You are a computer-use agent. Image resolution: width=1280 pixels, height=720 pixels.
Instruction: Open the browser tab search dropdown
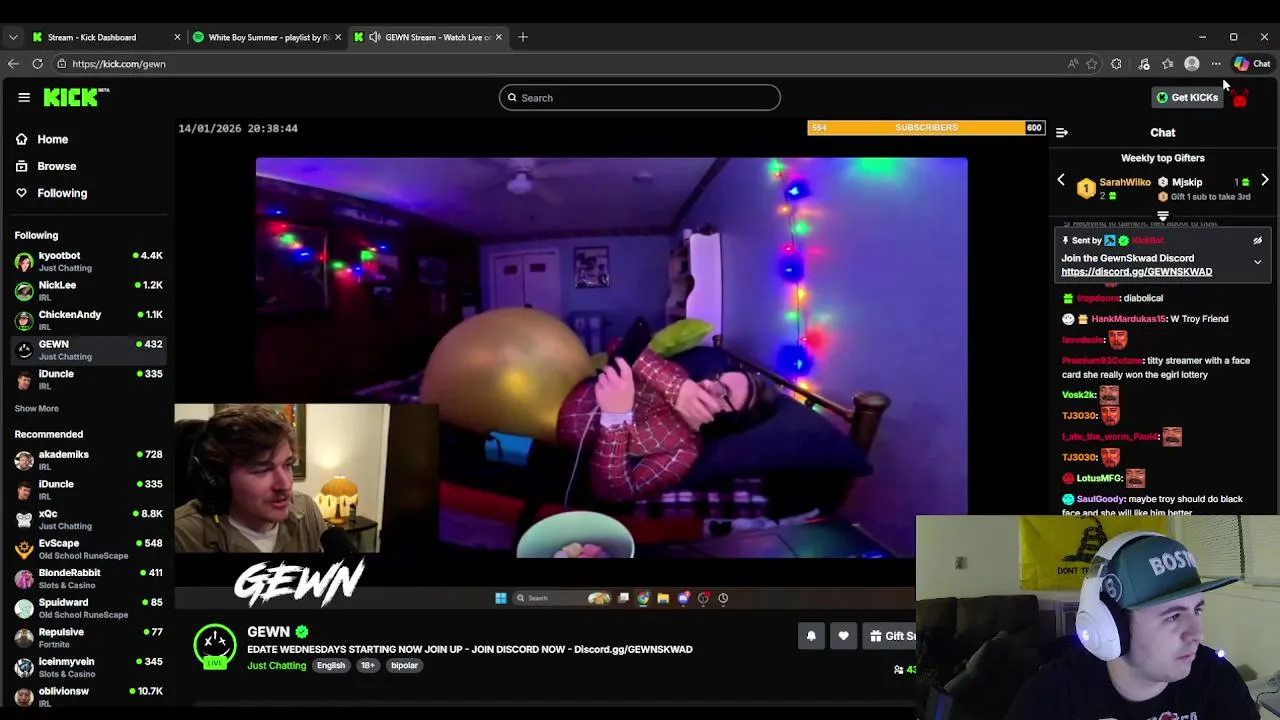point(12,37)
